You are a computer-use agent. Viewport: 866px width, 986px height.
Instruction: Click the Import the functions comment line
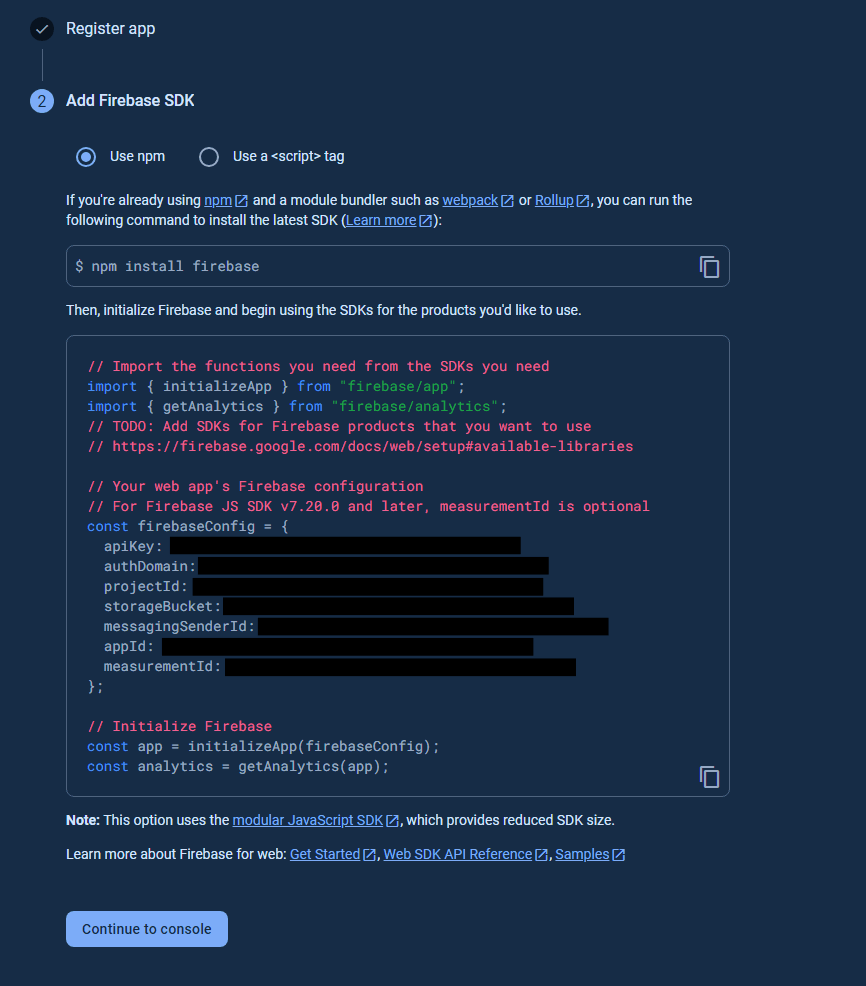tap(318, 367)
